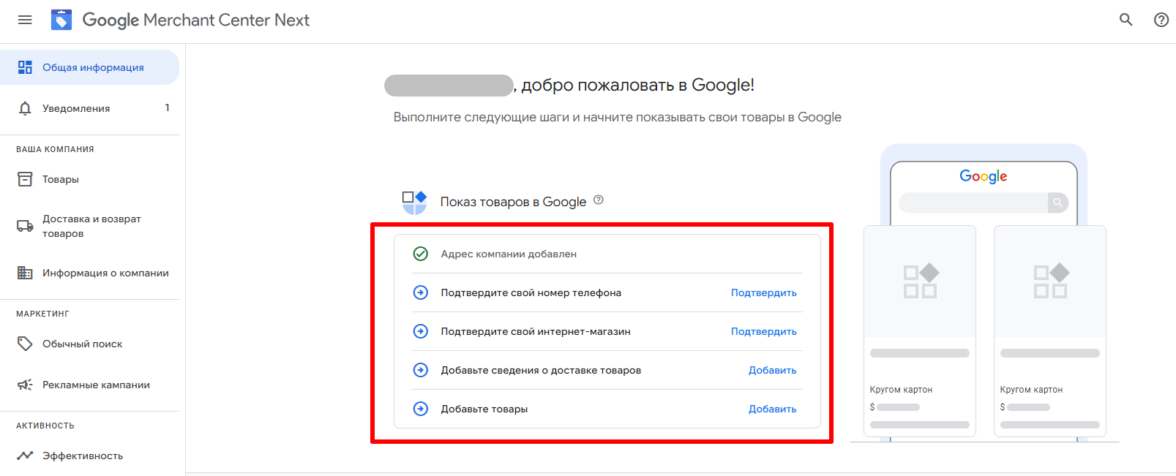
Task: Click the Показ товаров в Google heading
Action: (513, 202)
